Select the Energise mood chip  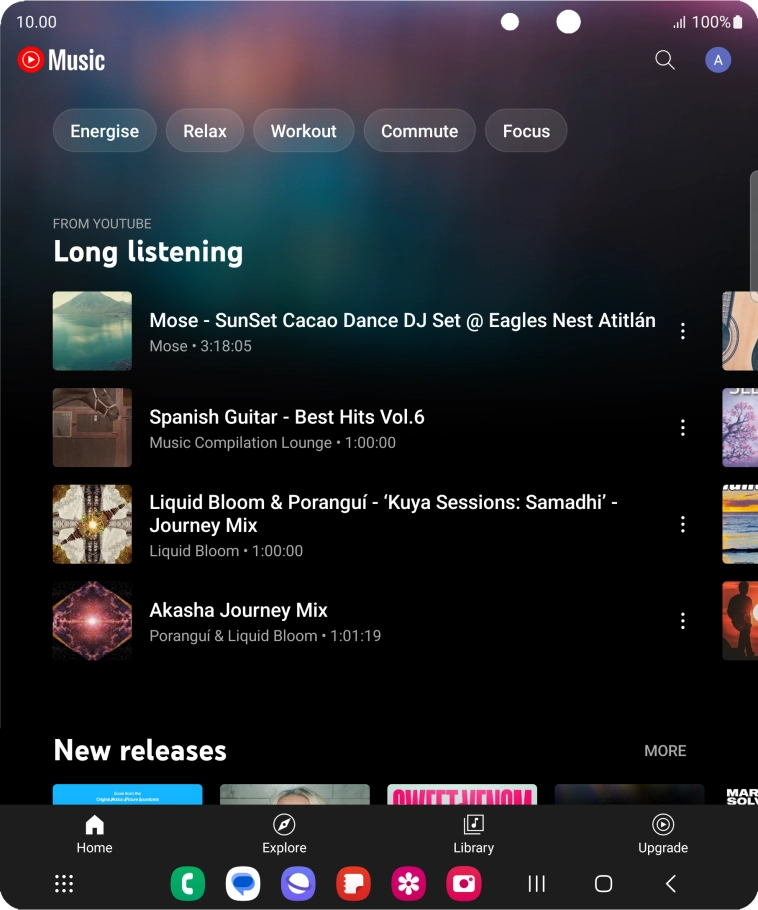(104, 131)
